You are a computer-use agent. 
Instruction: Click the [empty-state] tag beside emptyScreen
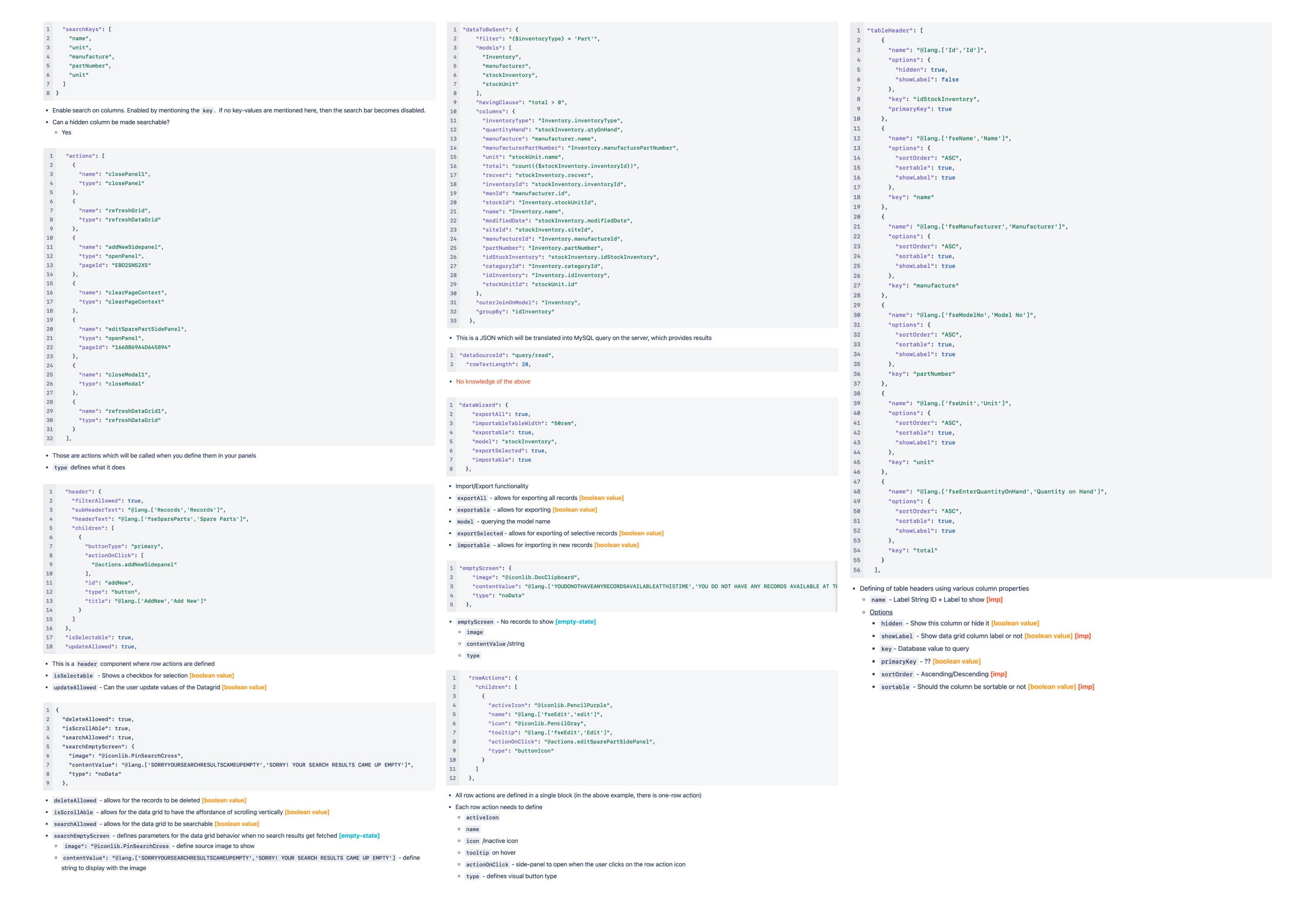576,621
